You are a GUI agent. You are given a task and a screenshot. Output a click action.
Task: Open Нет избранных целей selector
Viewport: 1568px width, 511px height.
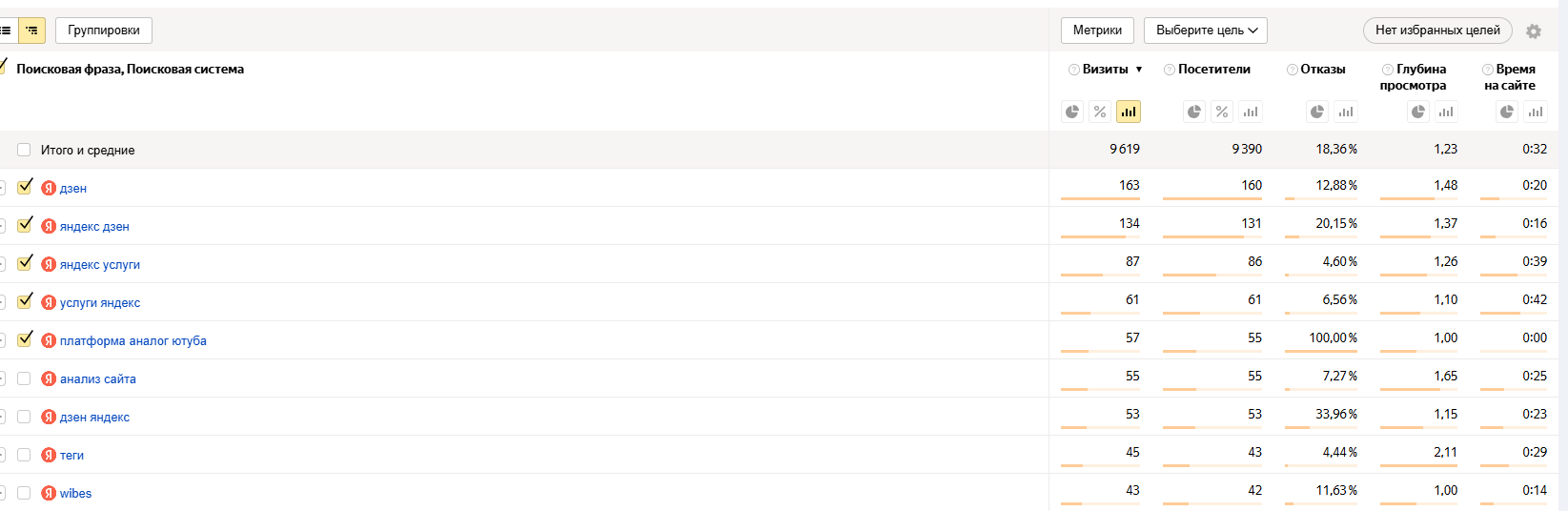coord(1437,31)
